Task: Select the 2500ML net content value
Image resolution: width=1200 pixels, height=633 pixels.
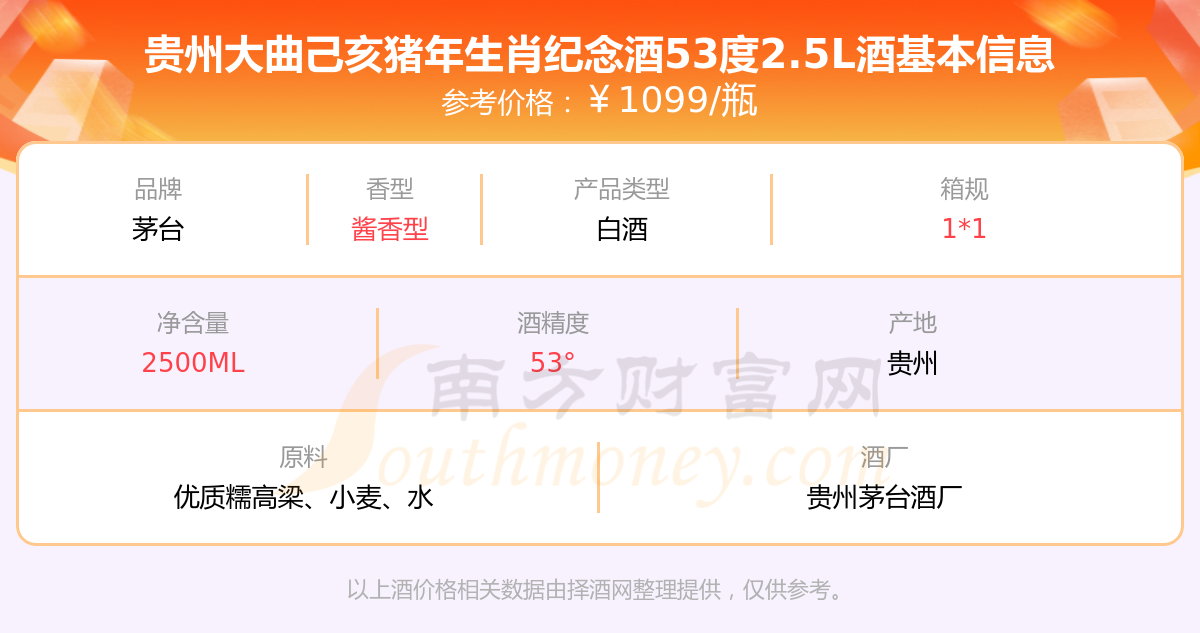Action: coord(193,363)
